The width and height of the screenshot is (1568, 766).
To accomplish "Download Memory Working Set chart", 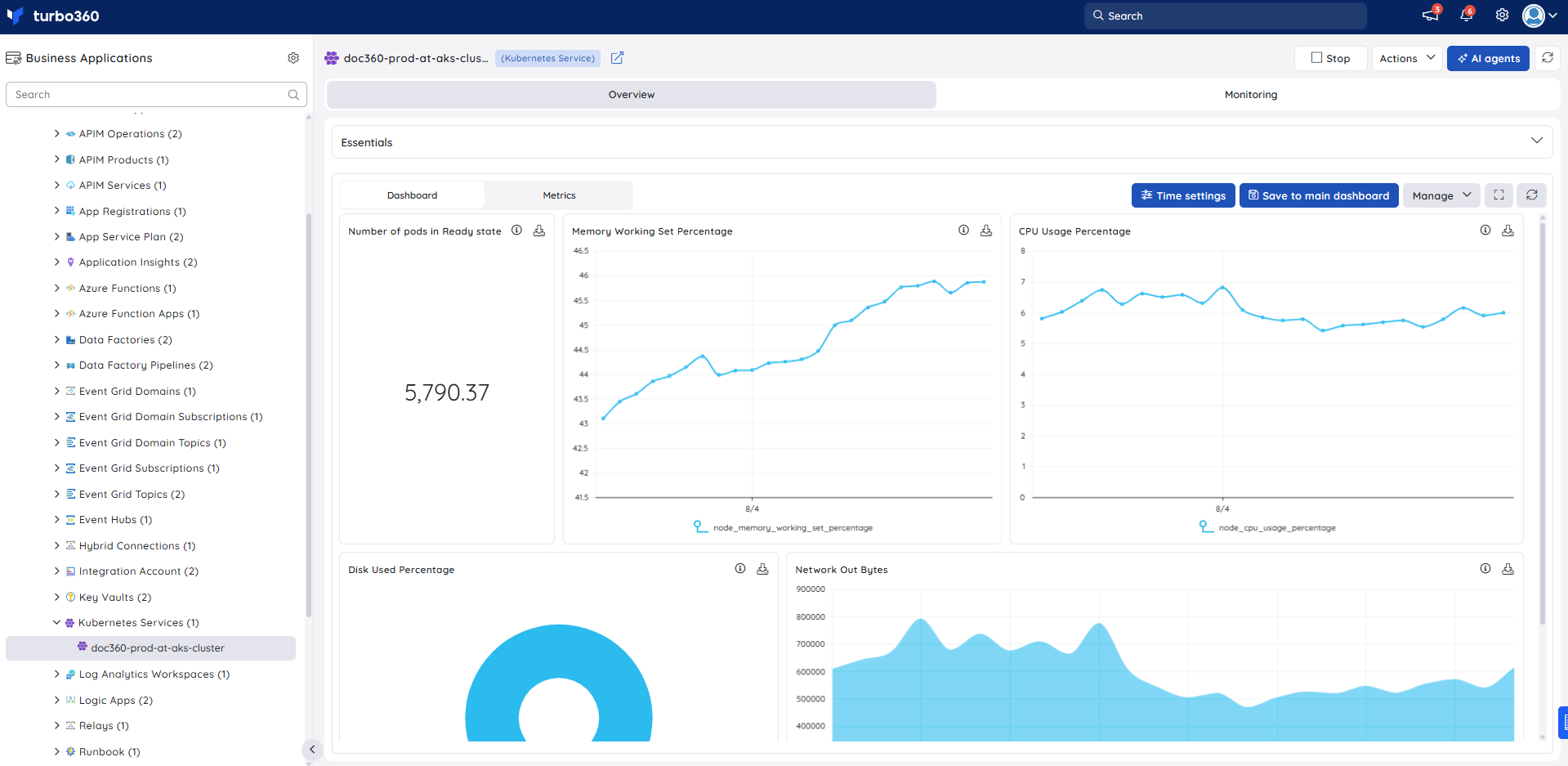I will [x=986, y=231].
